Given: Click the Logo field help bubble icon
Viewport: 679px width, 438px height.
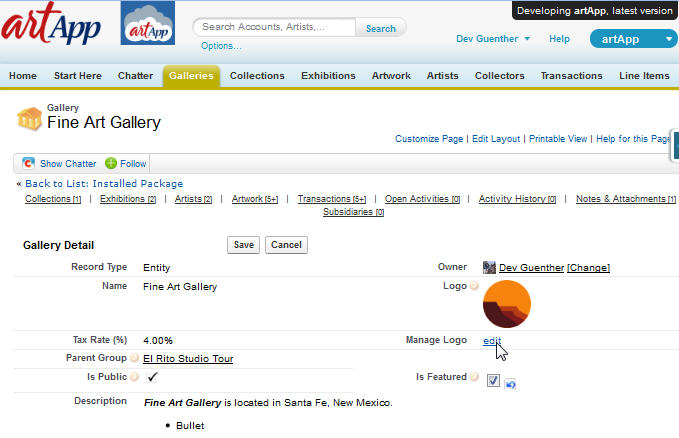Looking at the screenshot, I should click(474, 287).
